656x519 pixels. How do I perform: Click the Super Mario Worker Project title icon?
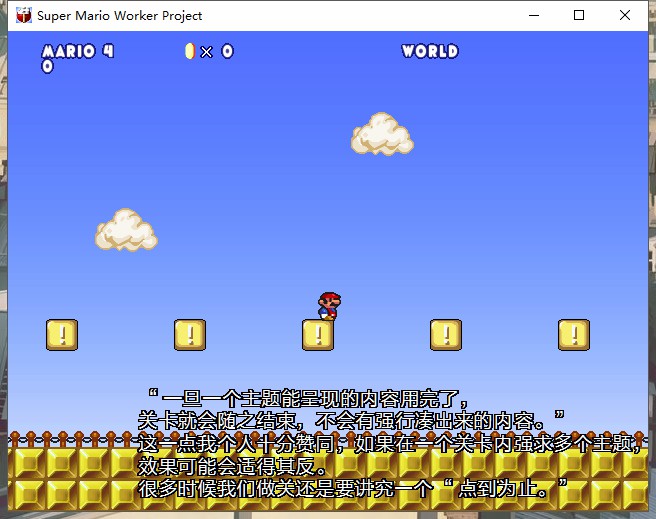point(24,15)
